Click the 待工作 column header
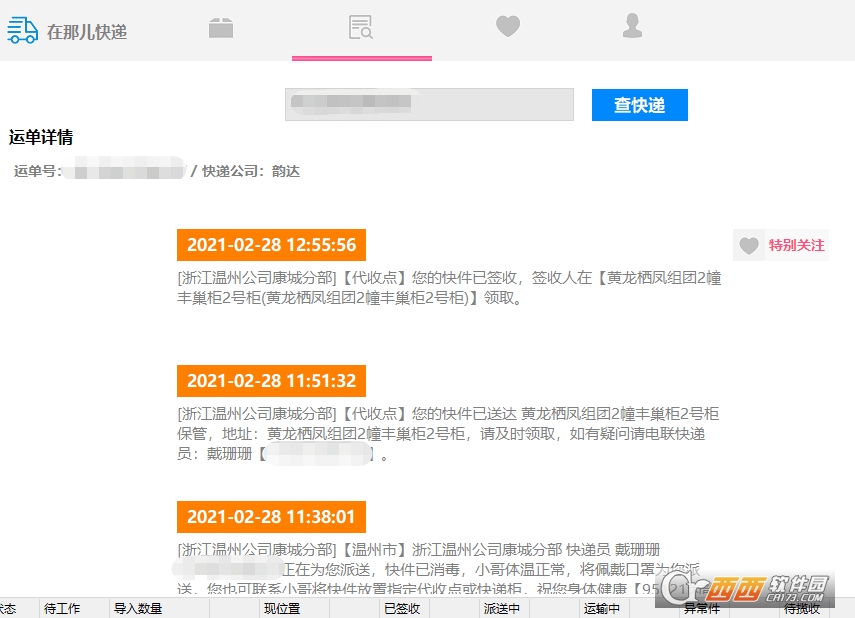 62,608
